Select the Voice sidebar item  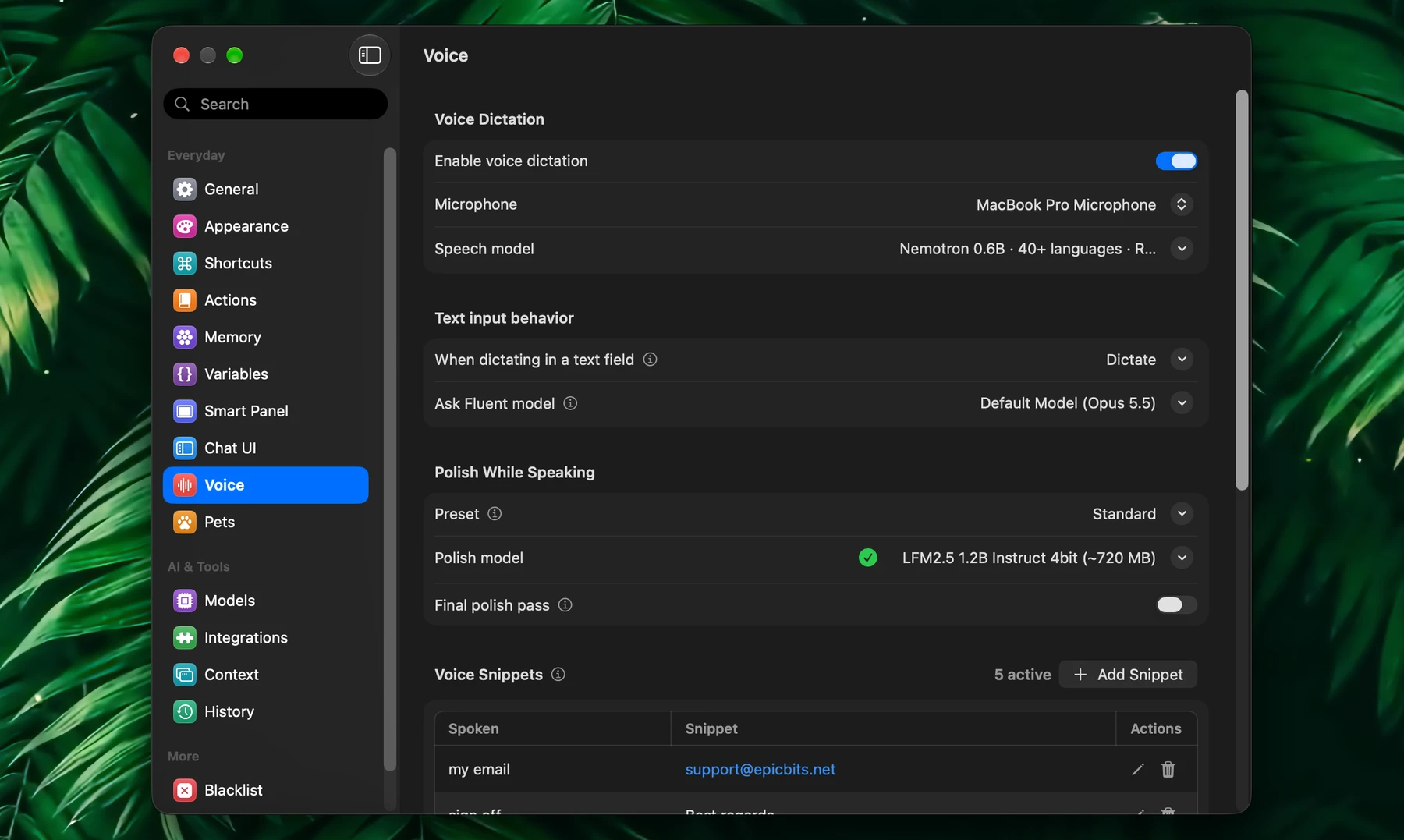pyautogui.click(x=265, y=485)
